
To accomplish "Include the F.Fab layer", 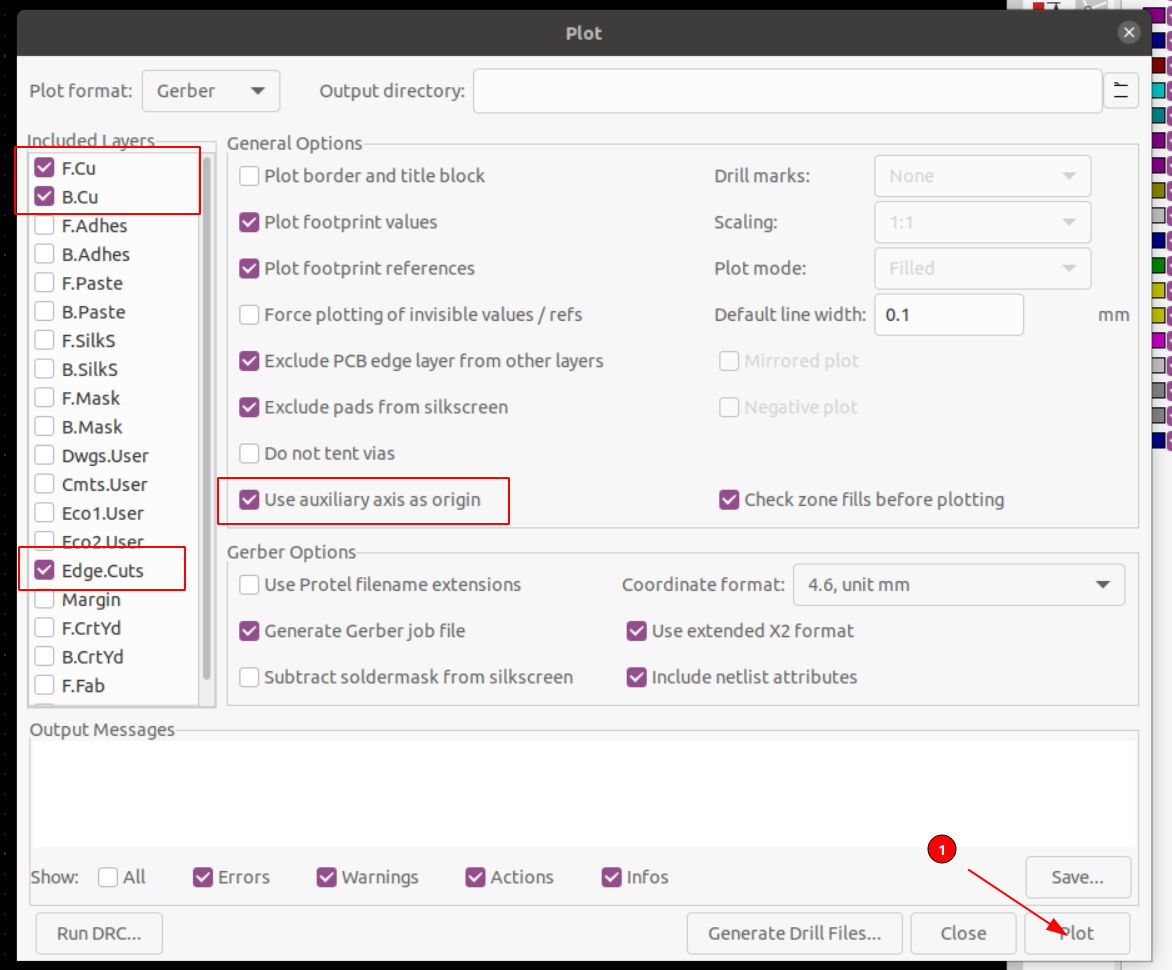I will click(44, 685).
